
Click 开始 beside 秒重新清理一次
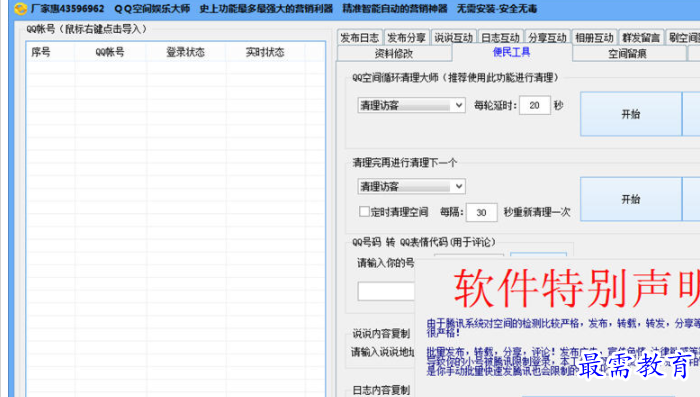click(631, 199)
